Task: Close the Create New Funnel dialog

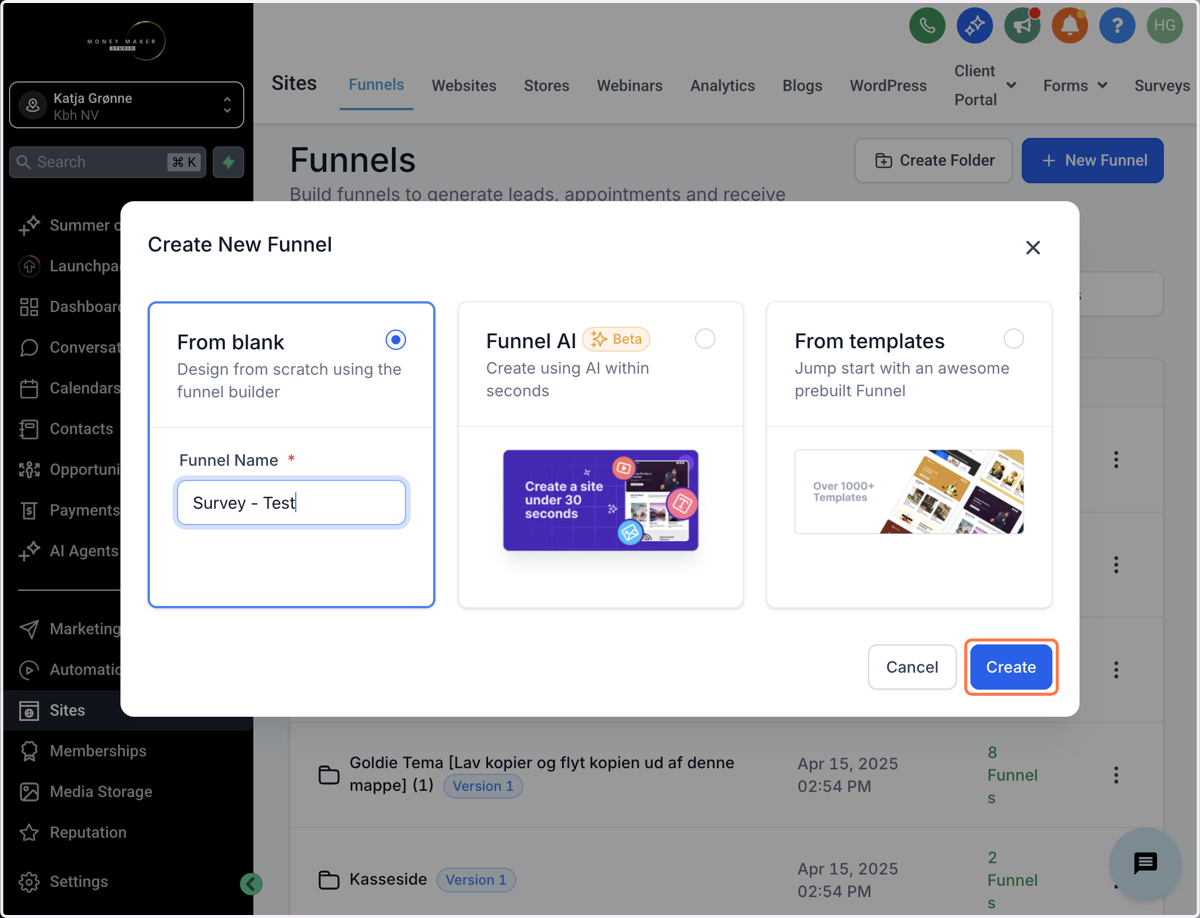Action: pos(1033,247)
